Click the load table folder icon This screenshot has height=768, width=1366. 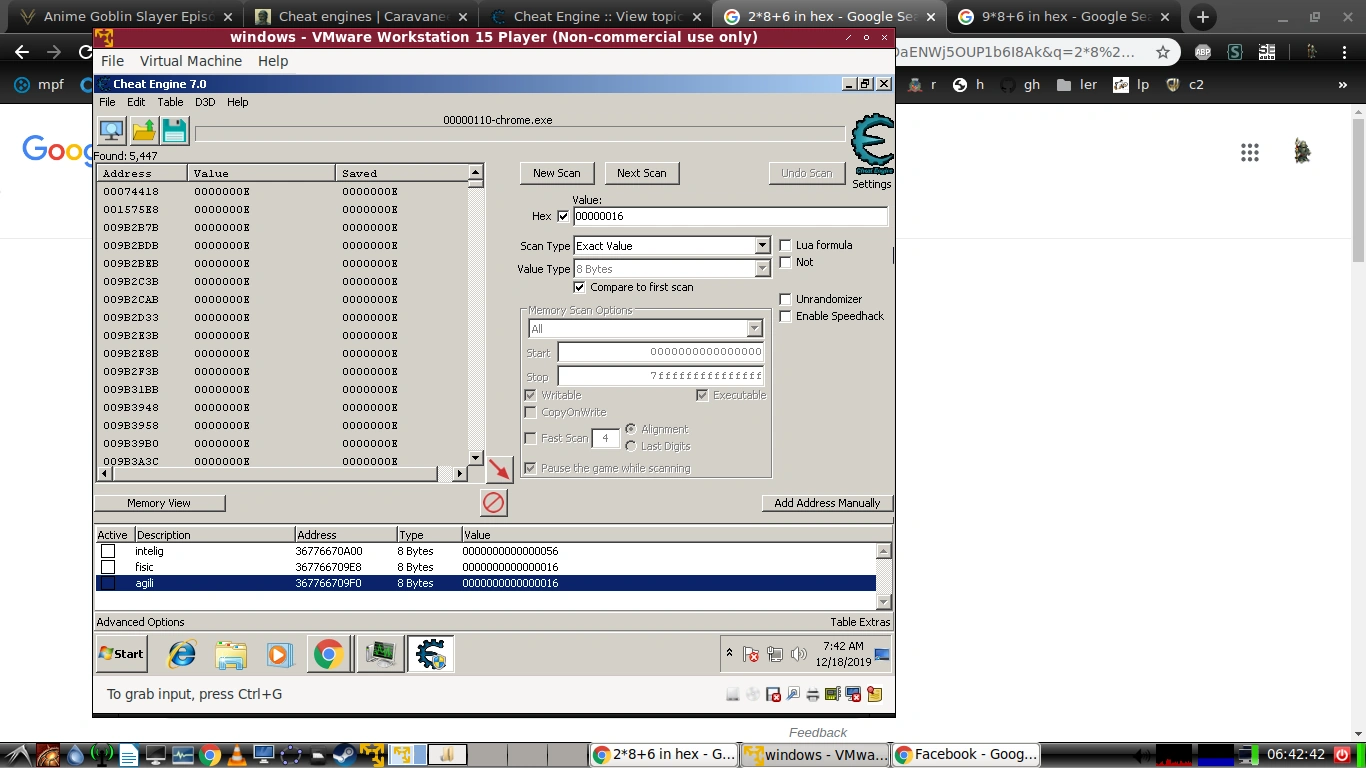point(144,131)
